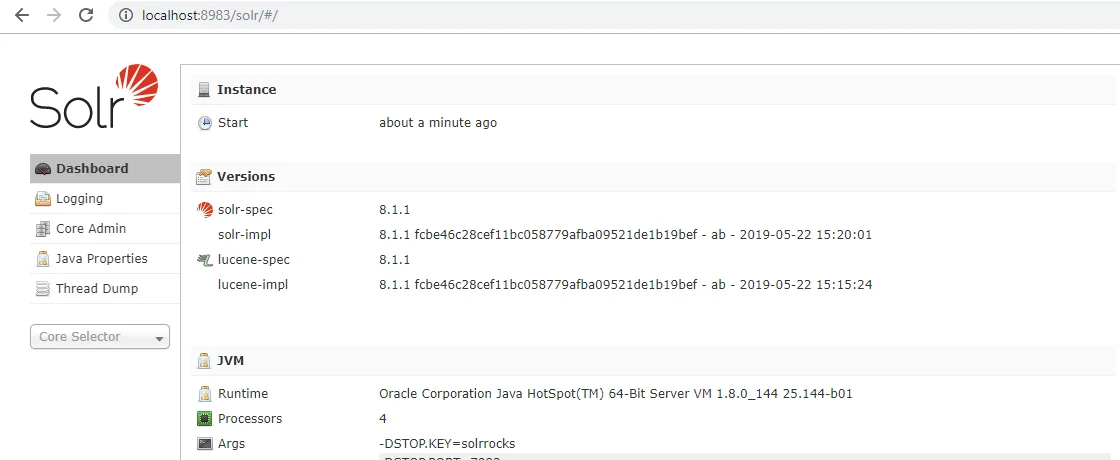The image size is (1120, 460).
Task: Click the Start label
Action: pyautogui.click(x=233, y=123)
